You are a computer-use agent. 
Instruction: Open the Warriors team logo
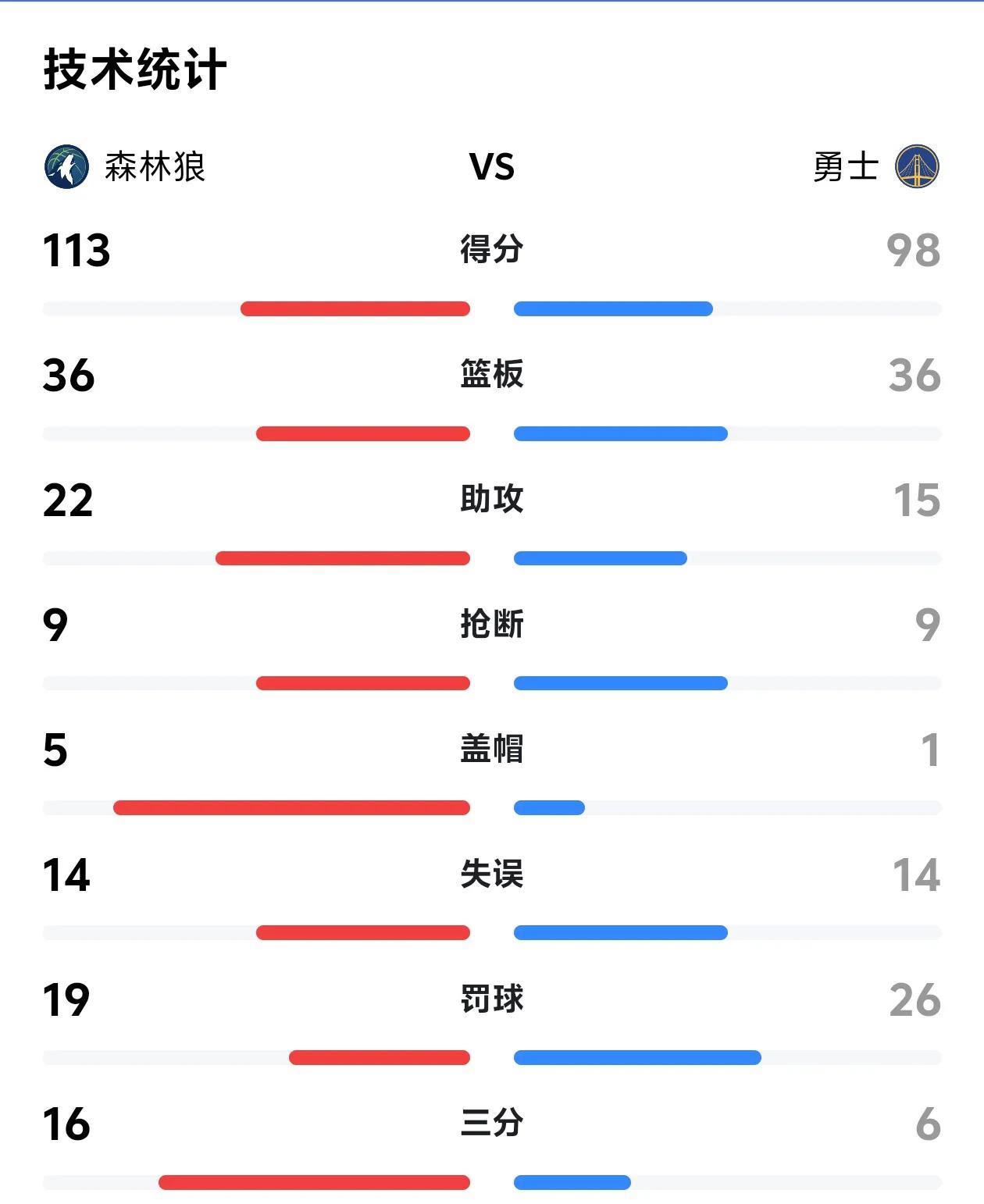pyautogui.click(x=917, y=166)
